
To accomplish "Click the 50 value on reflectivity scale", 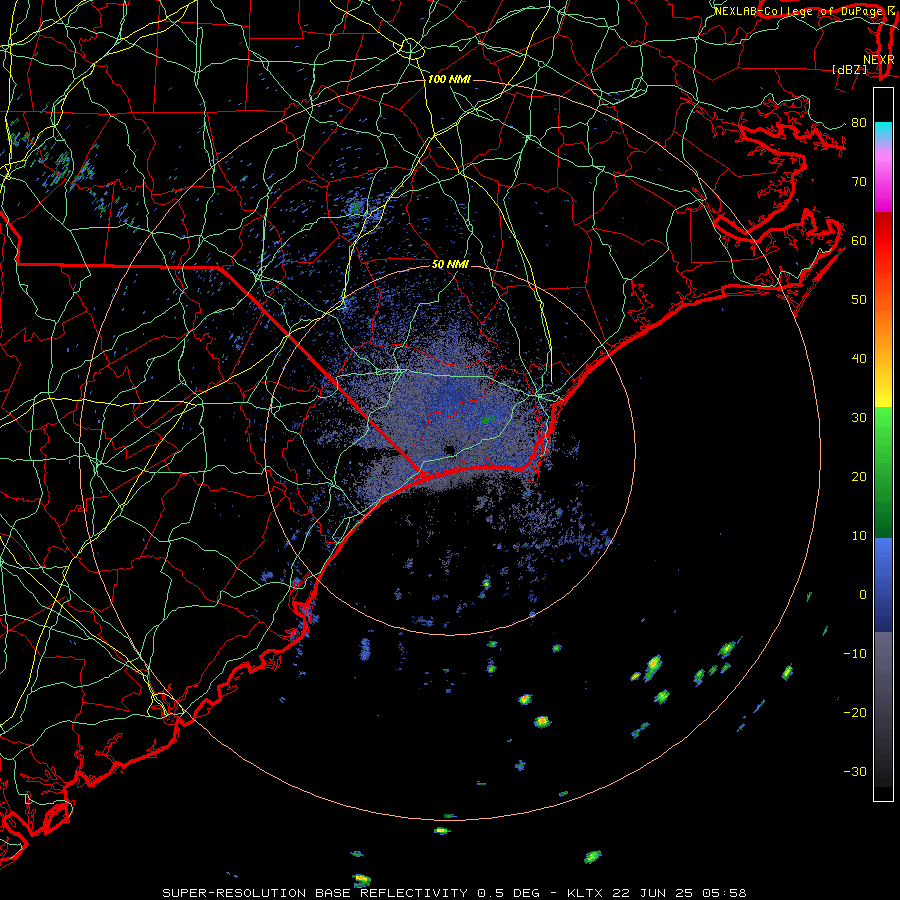I will (x=859, y=300).
